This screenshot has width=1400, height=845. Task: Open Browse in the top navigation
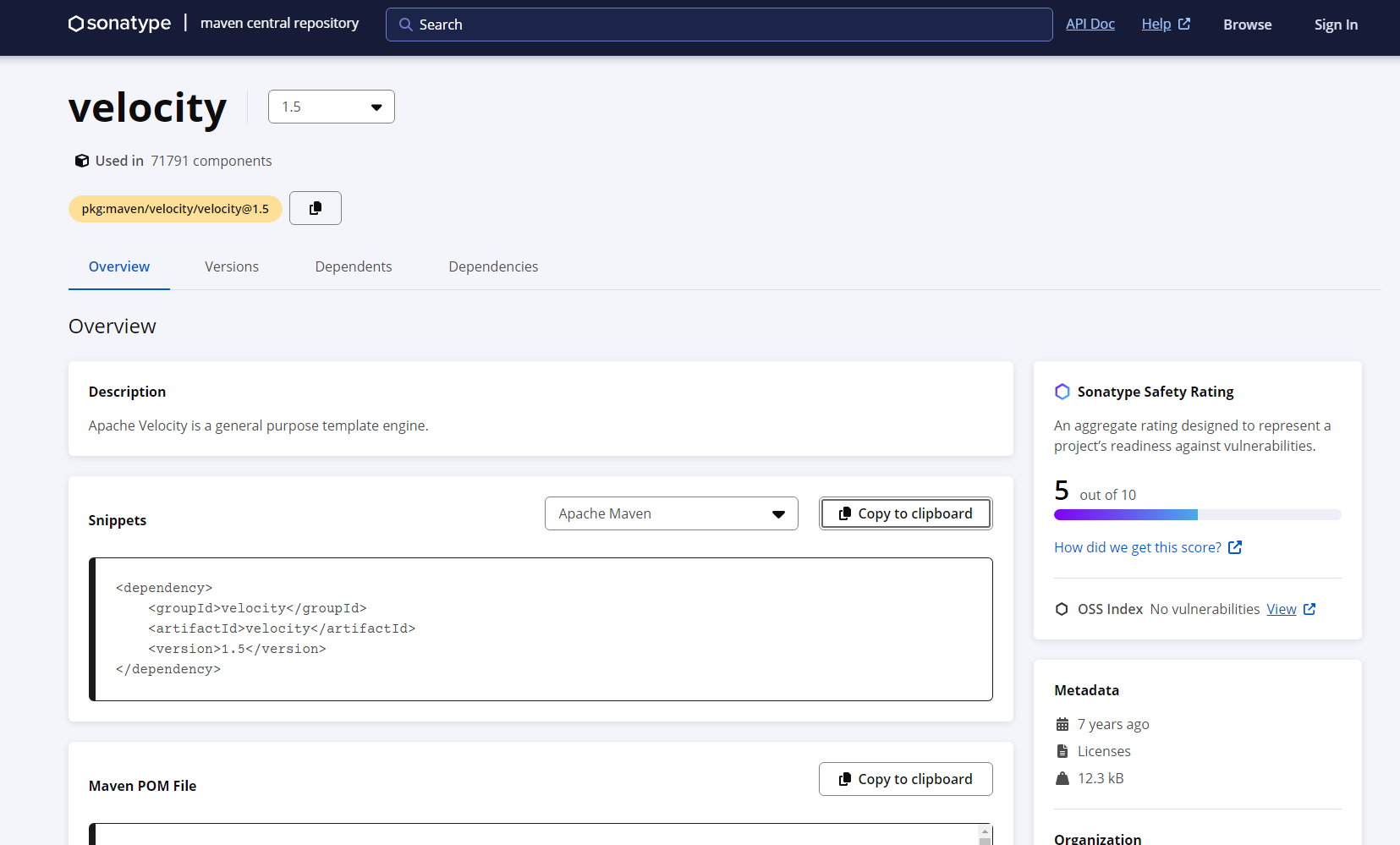point(1248,25)
